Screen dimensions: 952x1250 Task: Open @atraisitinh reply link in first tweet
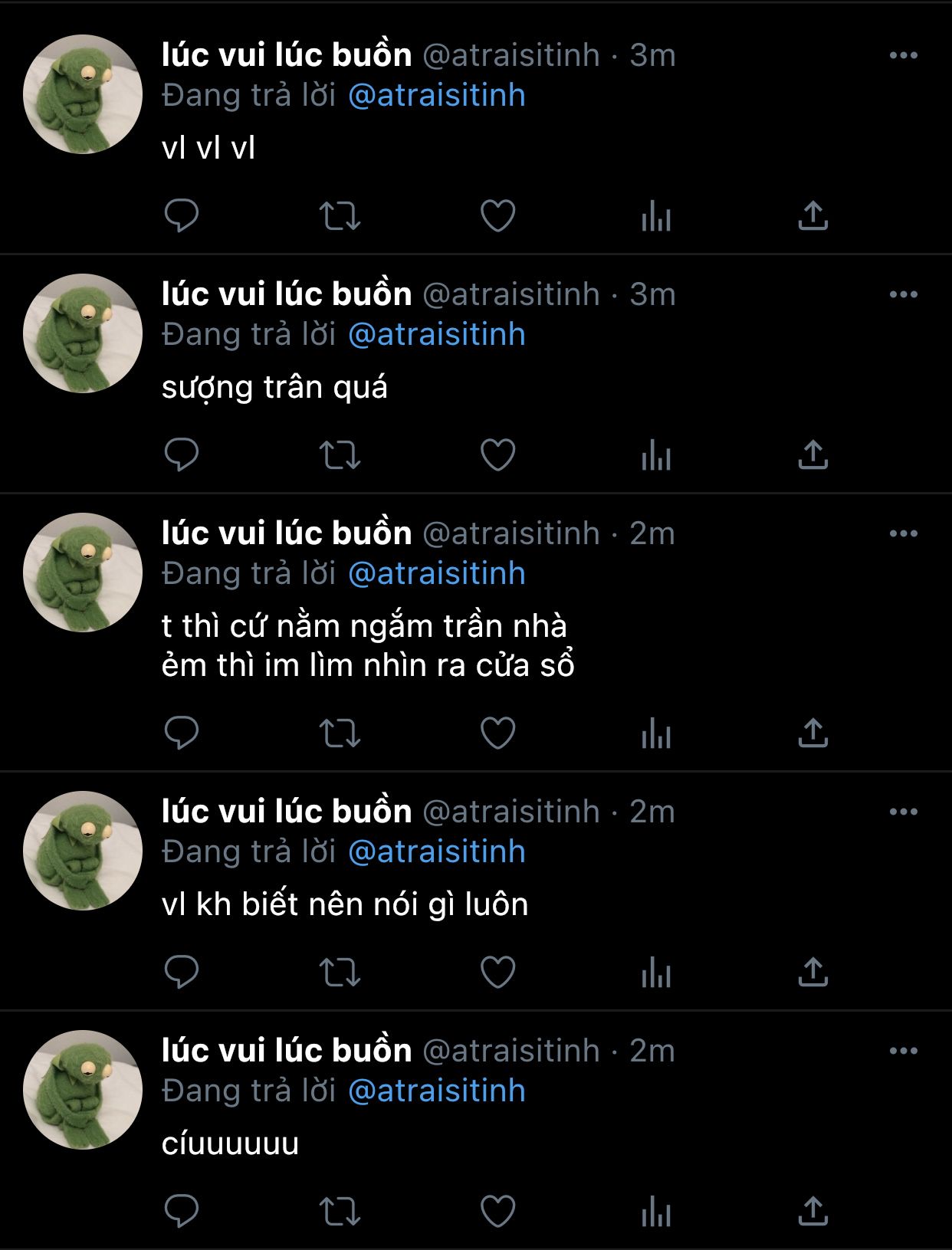(x=437, y=96)
